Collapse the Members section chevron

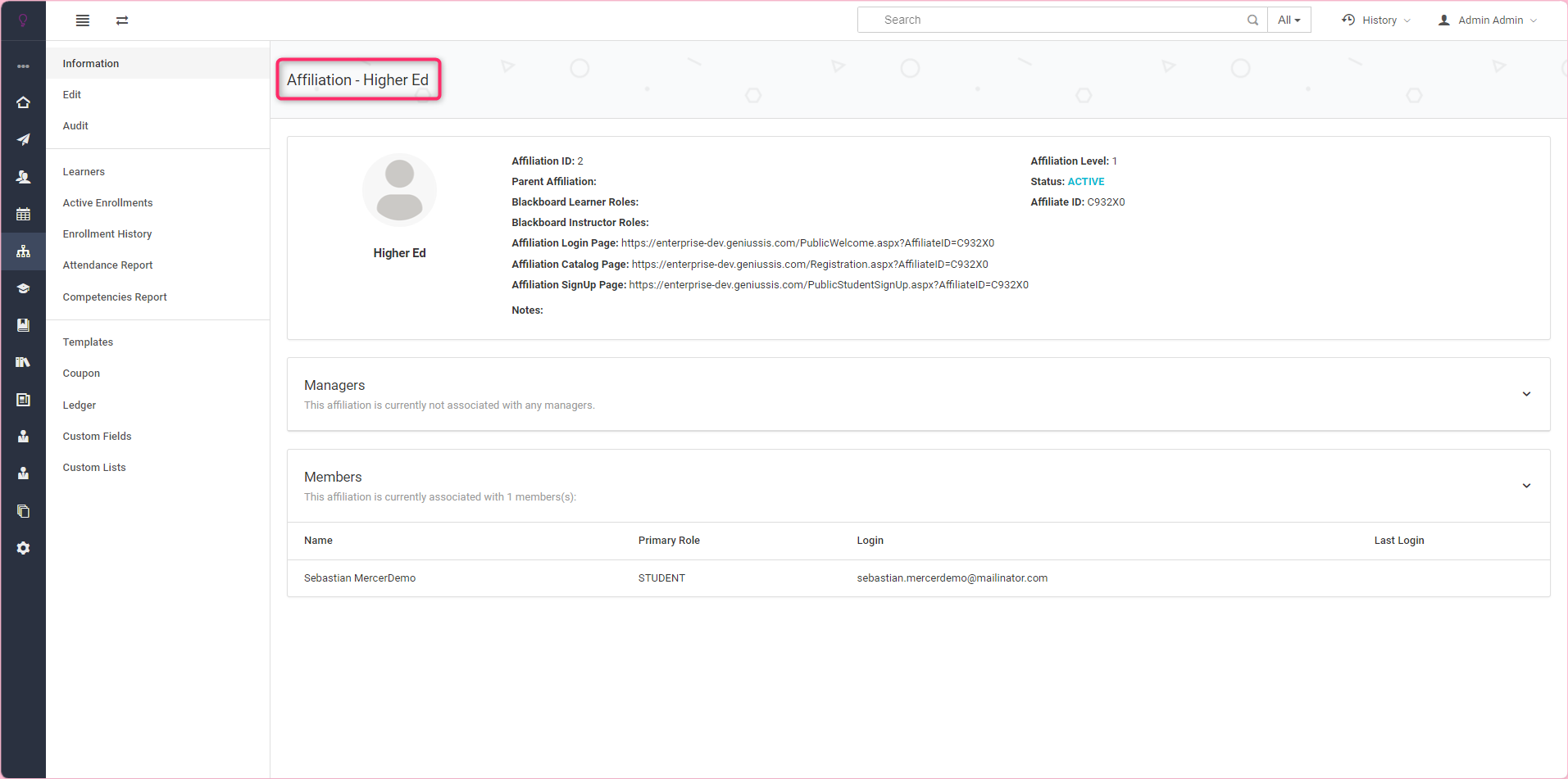tap(1526, 486)
